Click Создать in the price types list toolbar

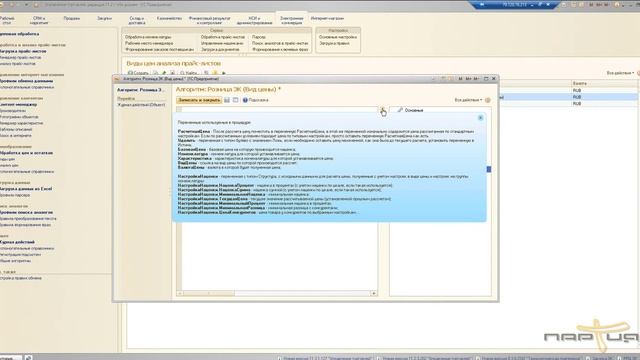pos(138,73)
